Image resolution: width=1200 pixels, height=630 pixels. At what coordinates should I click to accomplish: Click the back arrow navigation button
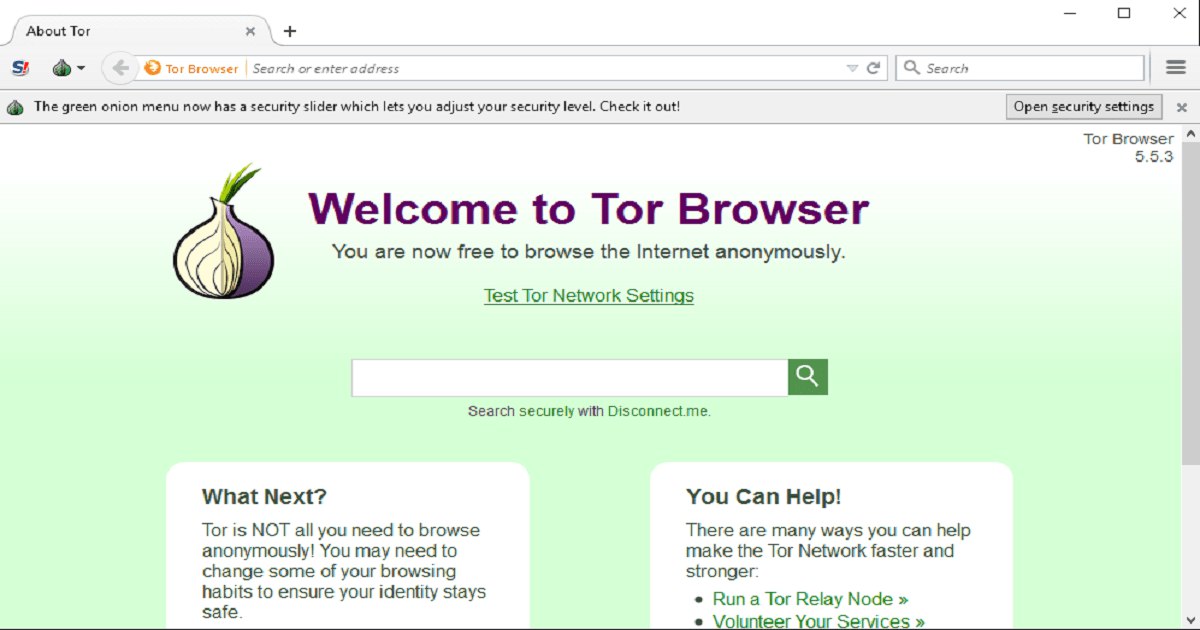click(121, 68)
